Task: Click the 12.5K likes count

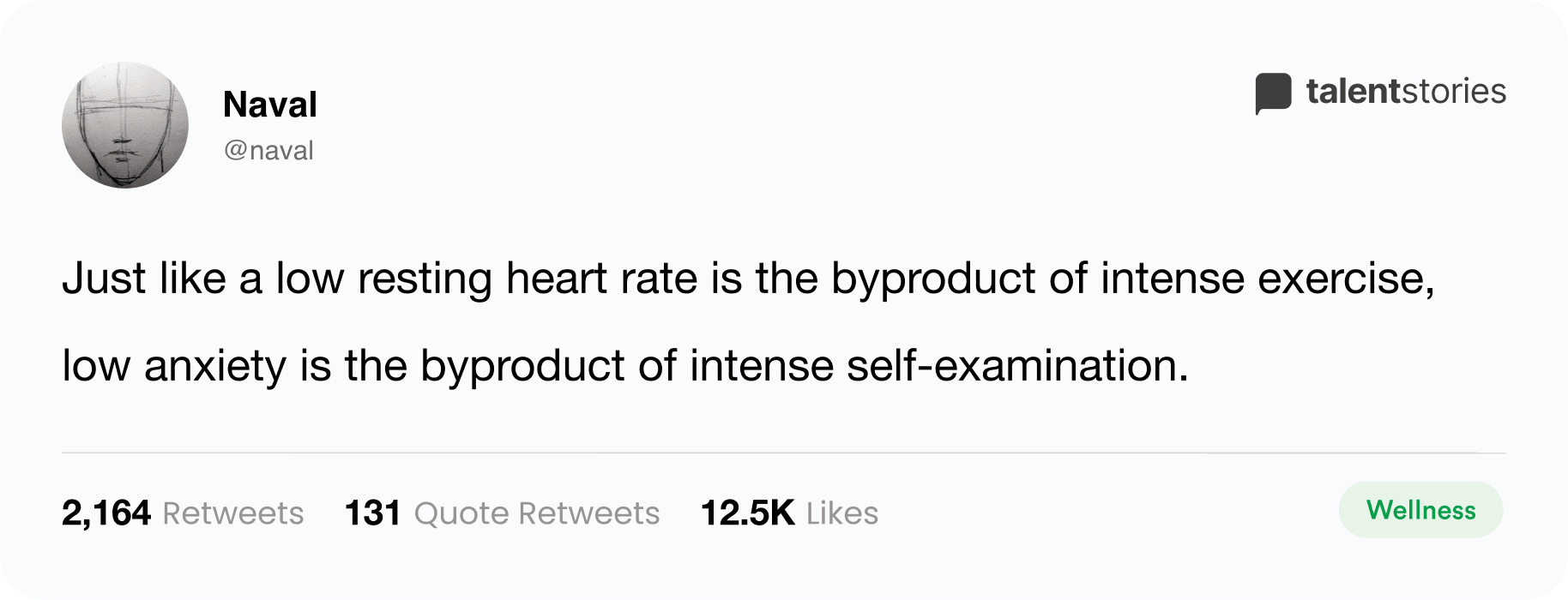Action: pyautogui.click(x=747, y=513)
